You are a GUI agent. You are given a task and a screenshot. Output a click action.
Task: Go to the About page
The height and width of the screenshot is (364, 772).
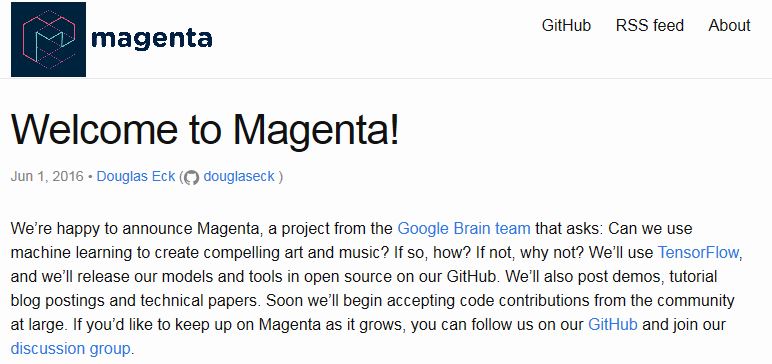click(x=729, y=25)
